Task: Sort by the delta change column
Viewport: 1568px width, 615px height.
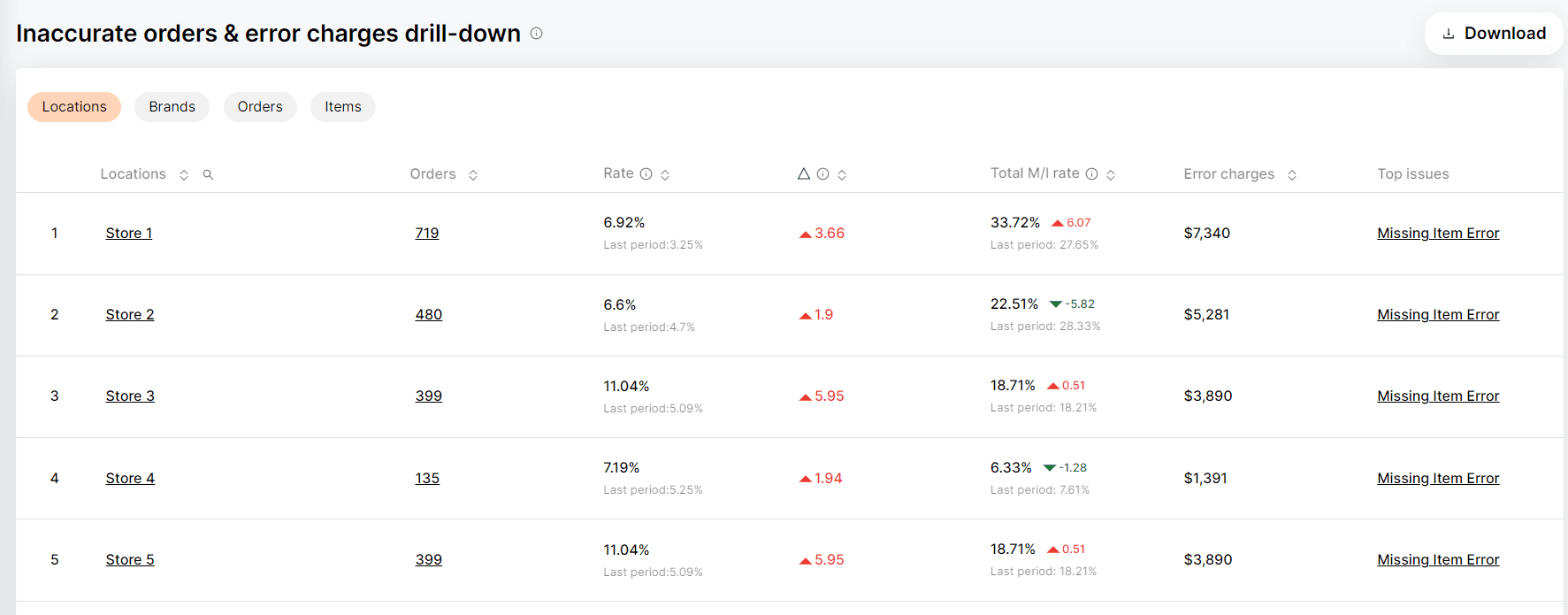Action: coord(842,175)
